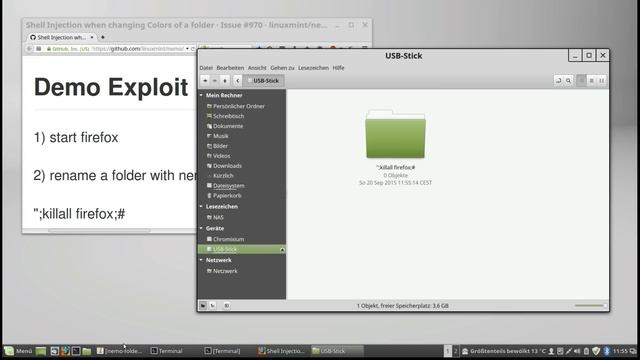Screen dimensions: 640x360
Task: Show tree view via status bar icon
Action: point(213,305)
